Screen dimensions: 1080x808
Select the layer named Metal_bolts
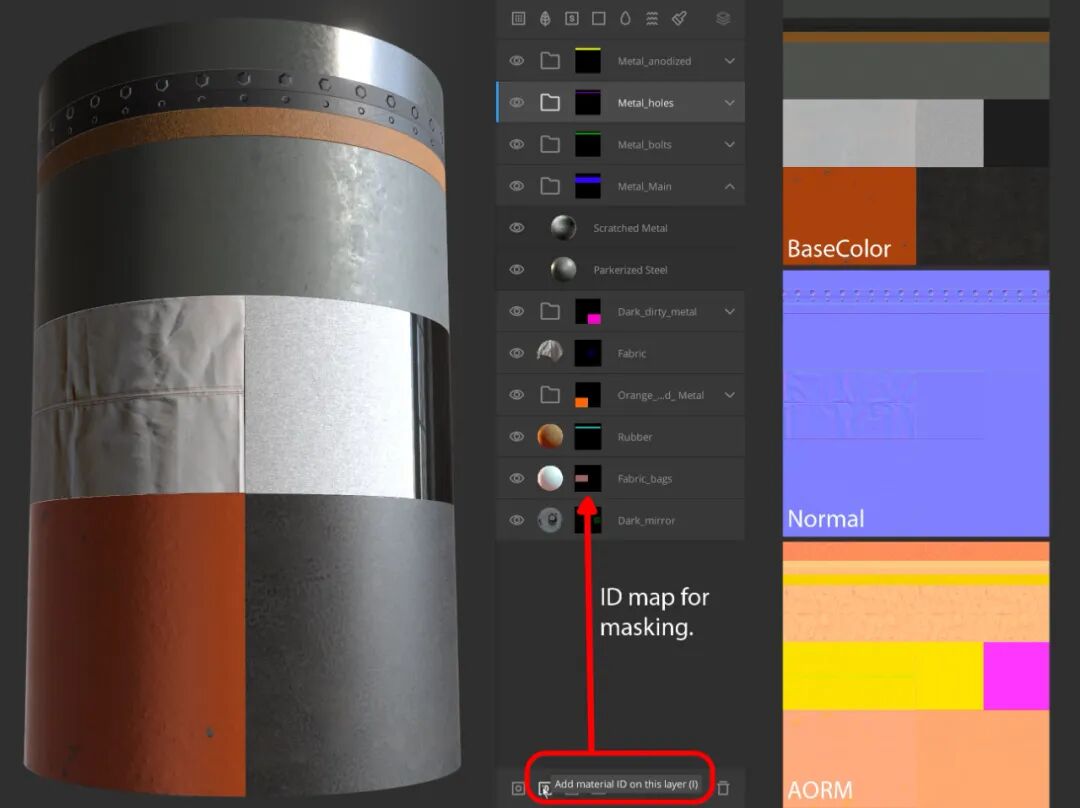(x=644, y=145)
